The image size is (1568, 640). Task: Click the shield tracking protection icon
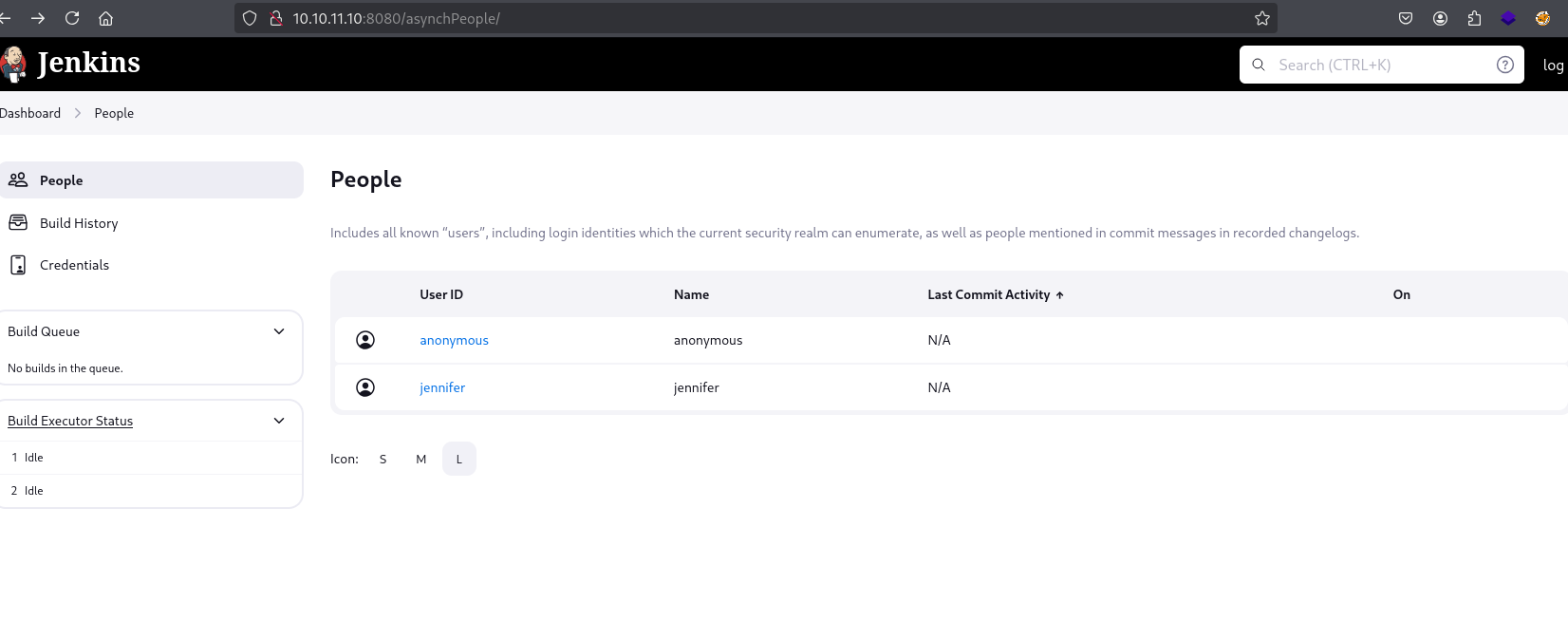(250, 18)
